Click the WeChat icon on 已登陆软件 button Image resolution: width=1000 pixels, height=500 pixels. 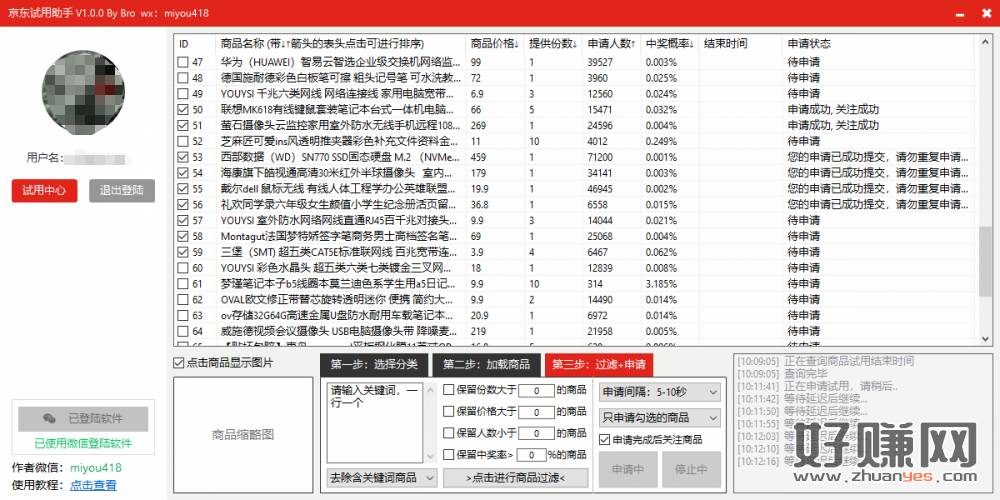[x=49, y=418]
